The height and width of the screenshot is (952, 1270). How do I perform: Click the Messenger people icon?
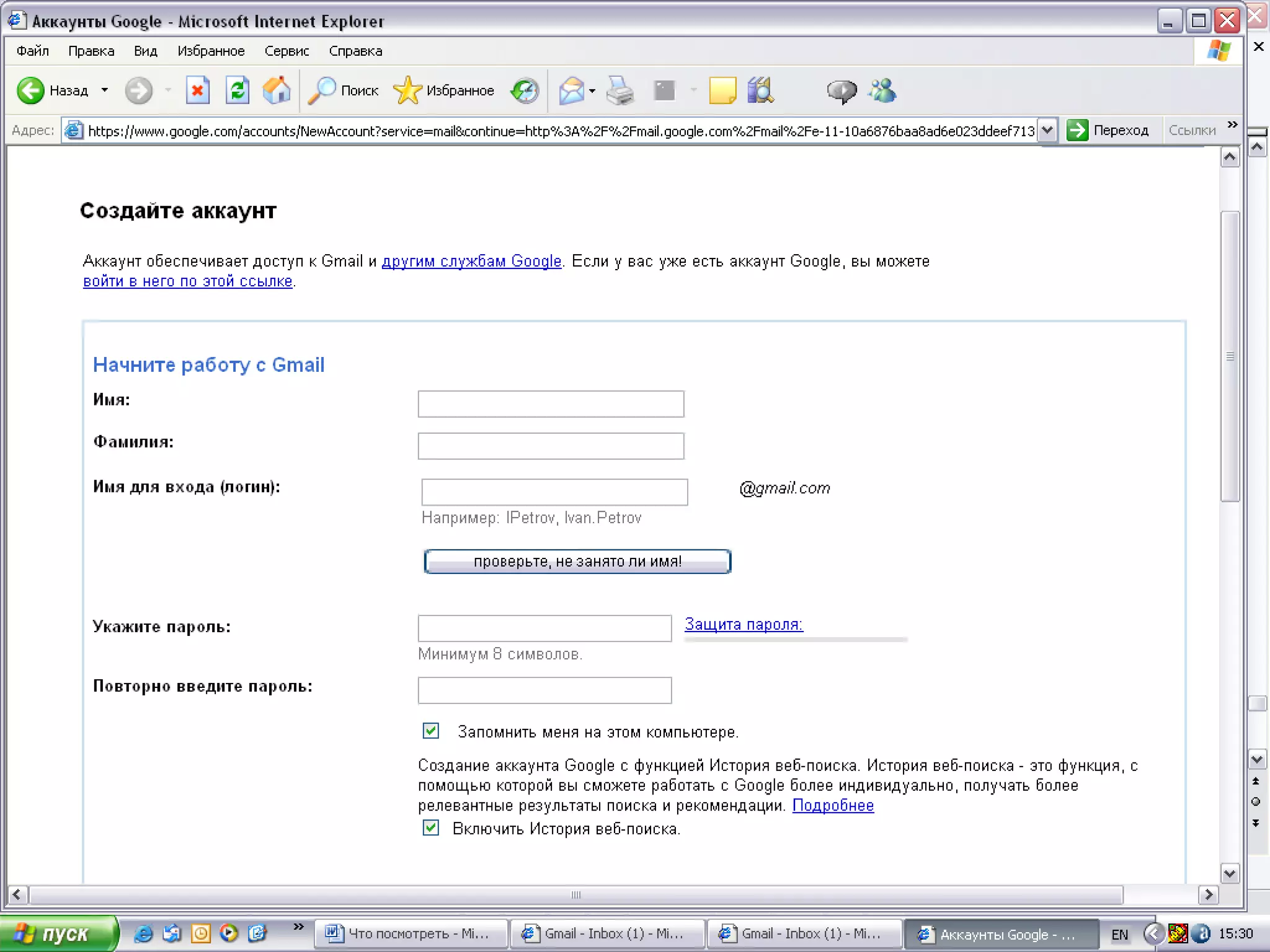click(882, 91)
